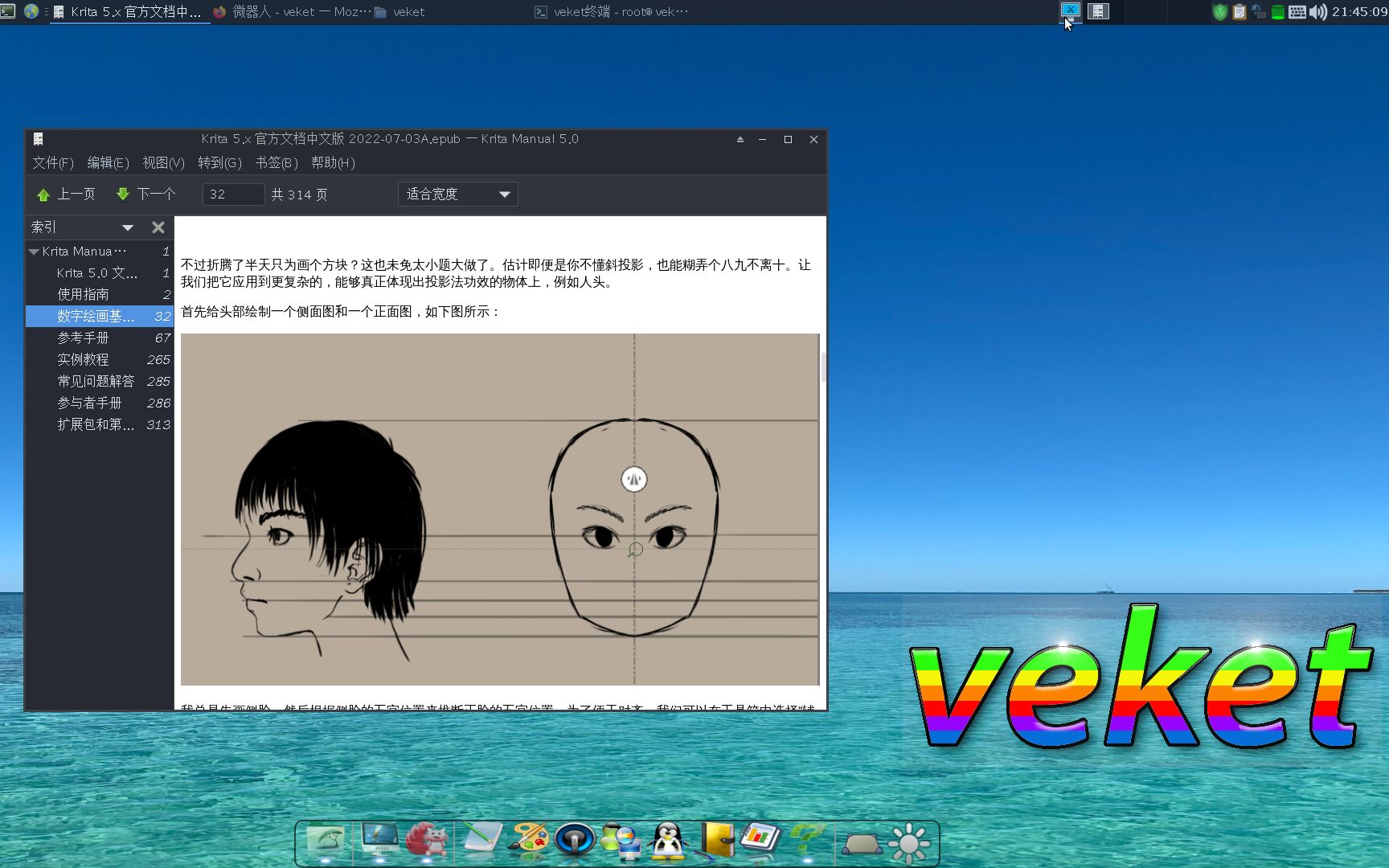Viewport: 1389px width, 868px height.
Task: Open the 帮助(H) menu
Action: (x=333, y=163)
